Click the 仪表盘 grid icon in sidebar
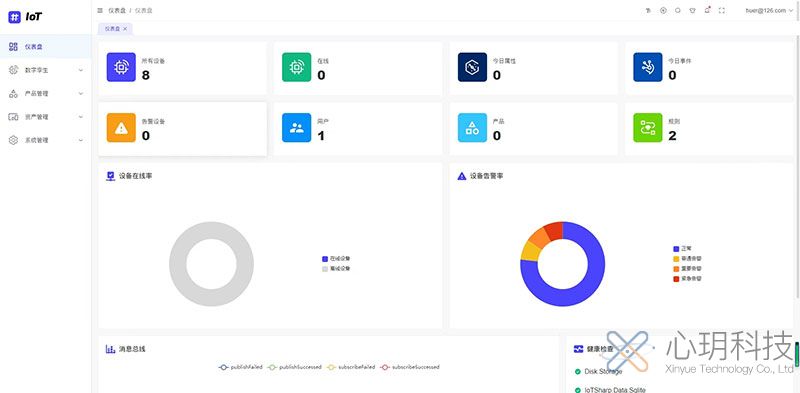 coord(14,46)
